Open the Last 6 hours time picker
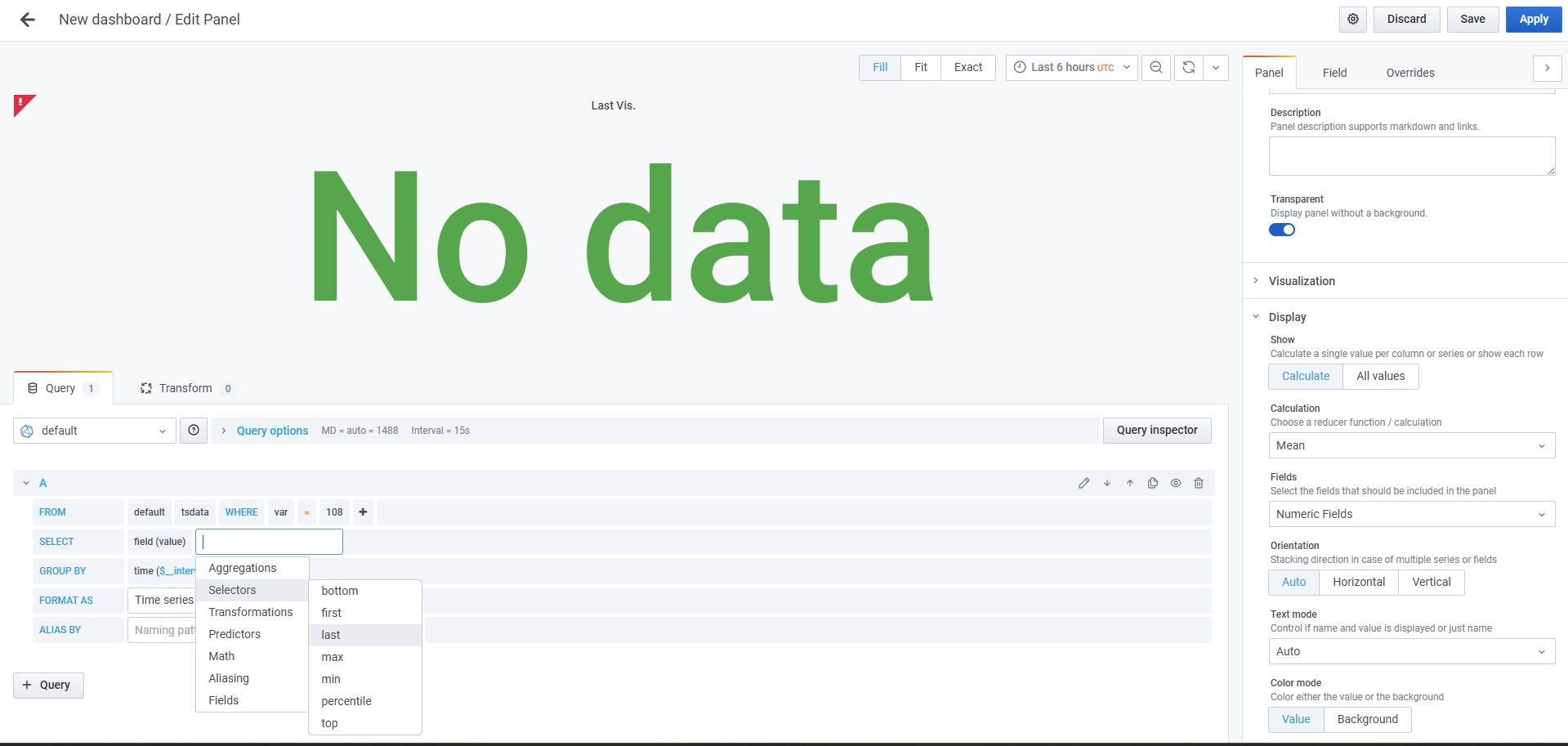Viewport: 1568px width, 746px height. point(1071,68)
